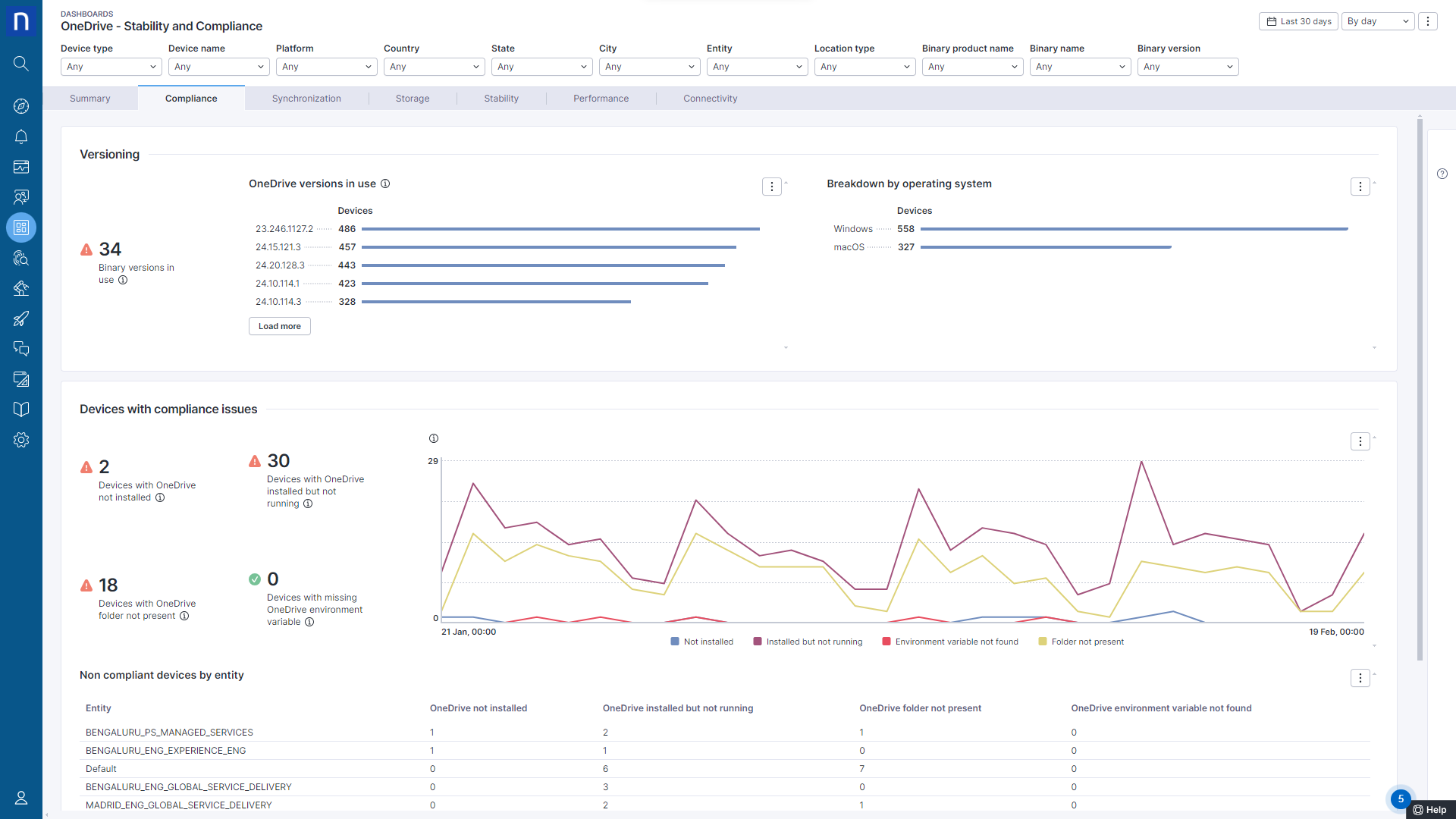Open the alerts bell icon
The image size is (1456, 819).
pos(21,136)
